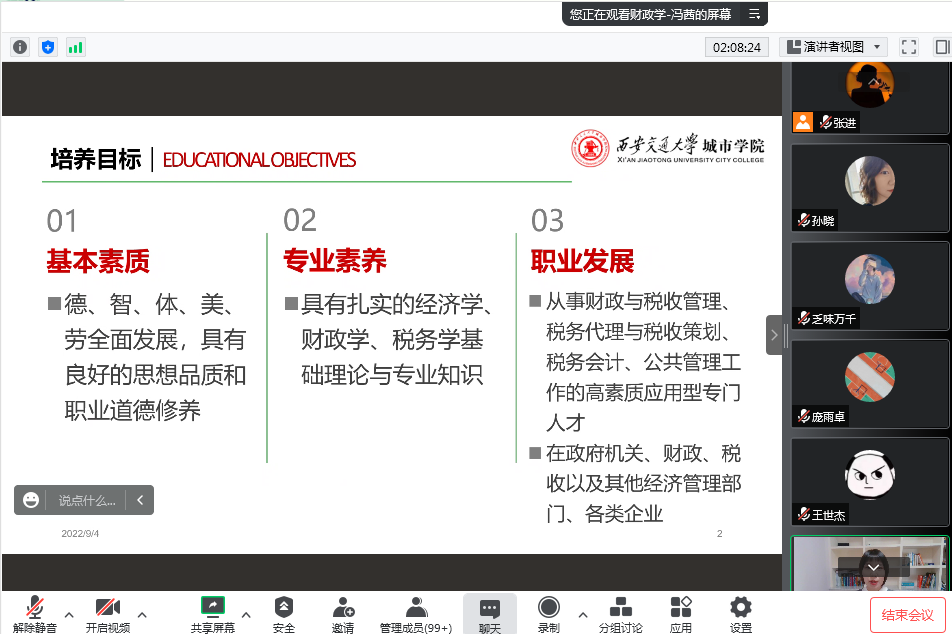Viewport: 952px width, 634px height.
Task: Open the 安全 security options
Action: (x=284, y=614)
